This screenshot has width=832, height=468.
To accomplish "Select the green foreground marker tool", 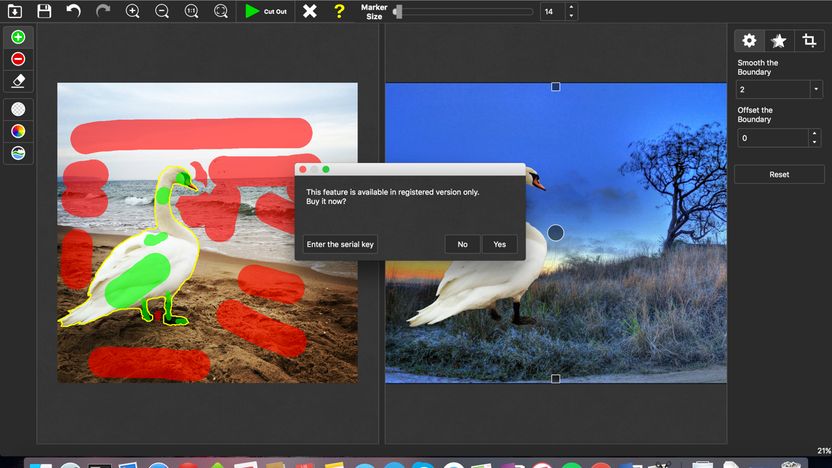I will point(18,37).
